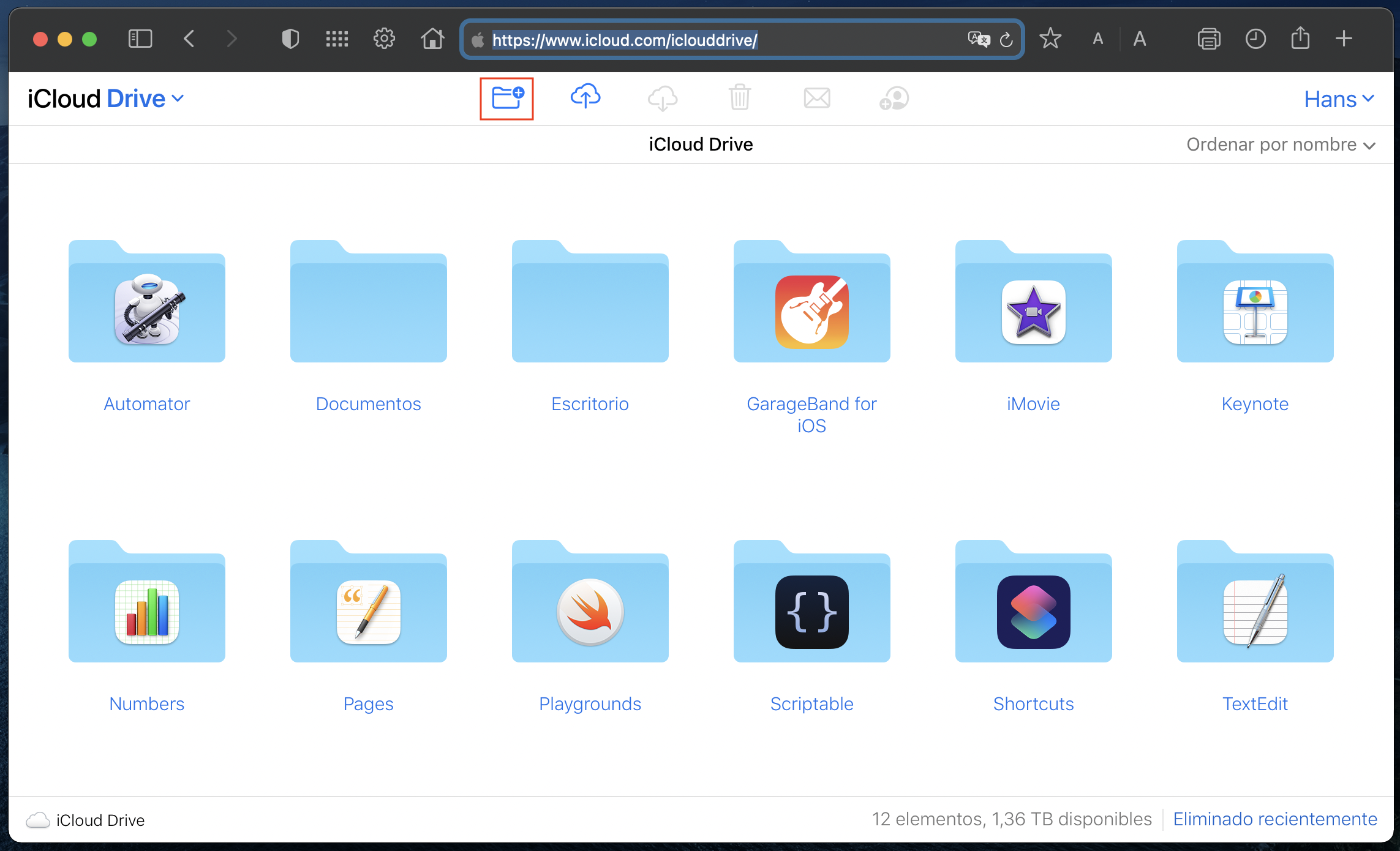Viewport: 1400px width, 851px height.
Task: Click the upload to iCloud icon
Action: (585, 97)
